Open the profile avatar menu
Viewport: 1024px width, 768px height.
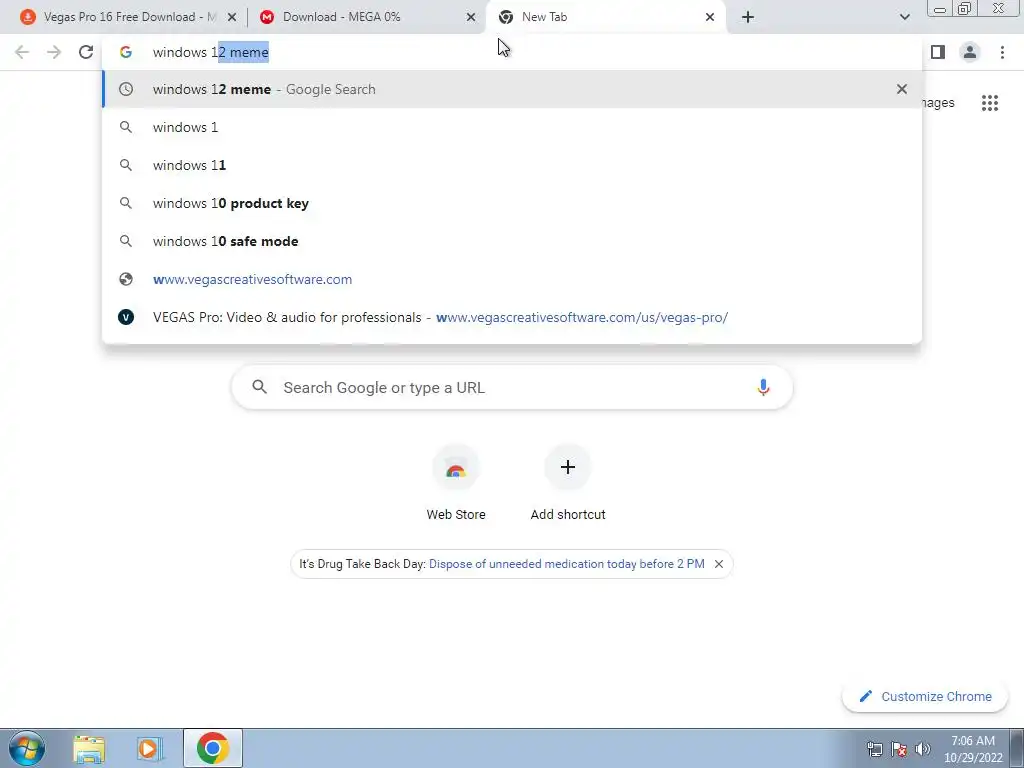tap(970, 52)
